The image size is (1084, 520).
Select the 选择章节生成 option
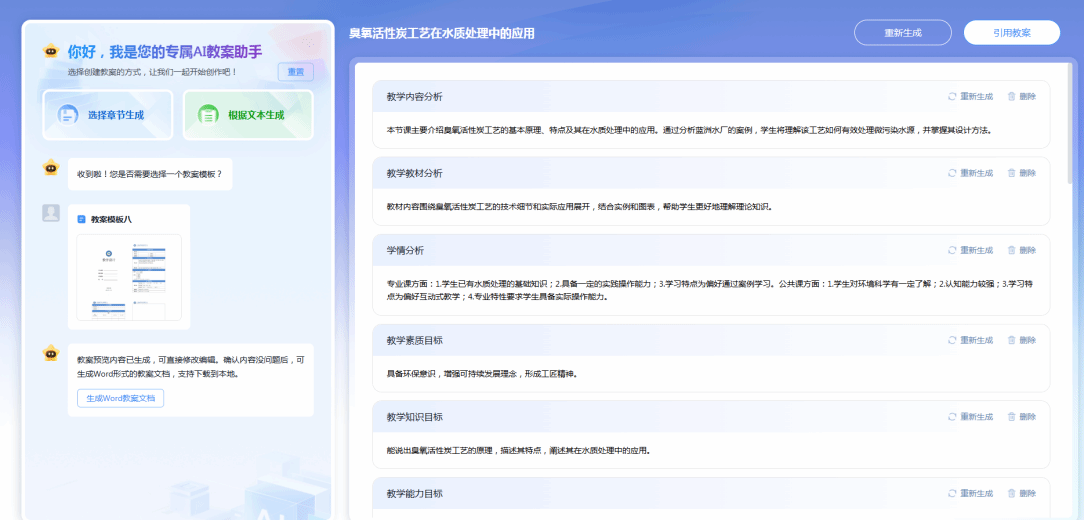pos(107,115)
